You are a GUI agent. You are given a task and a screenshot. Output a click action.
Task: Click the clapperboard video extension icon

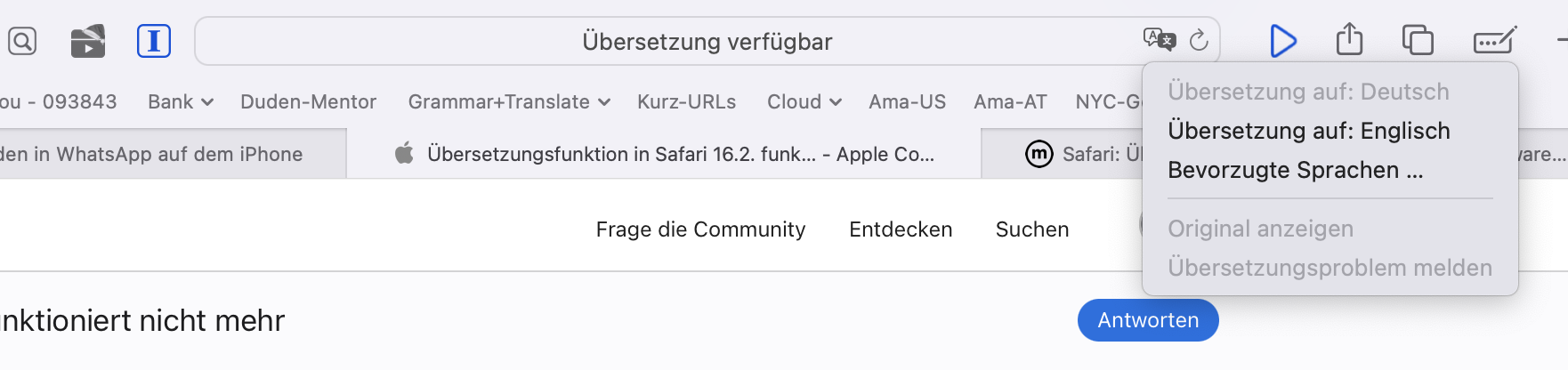coord(88,41)
